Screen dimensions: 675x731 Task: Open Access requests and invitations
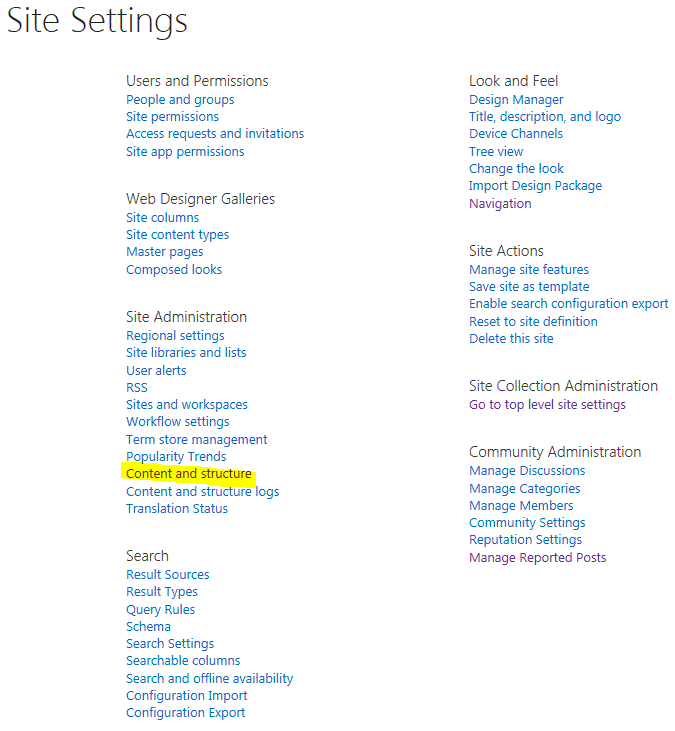click(215, 134)
